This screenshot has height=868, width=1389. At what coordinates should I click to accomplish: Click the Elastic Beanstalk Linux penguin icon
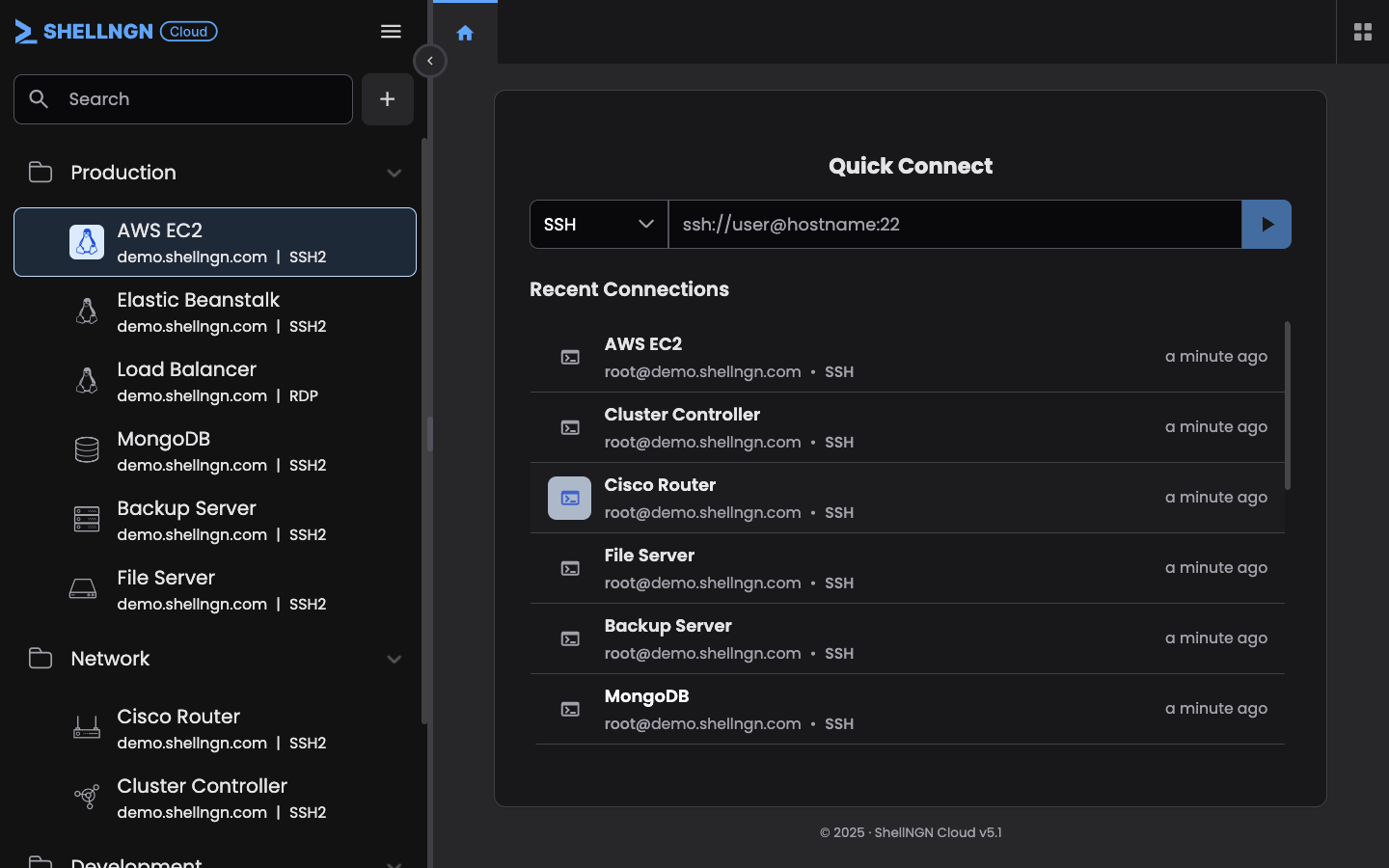coord(86,312)
